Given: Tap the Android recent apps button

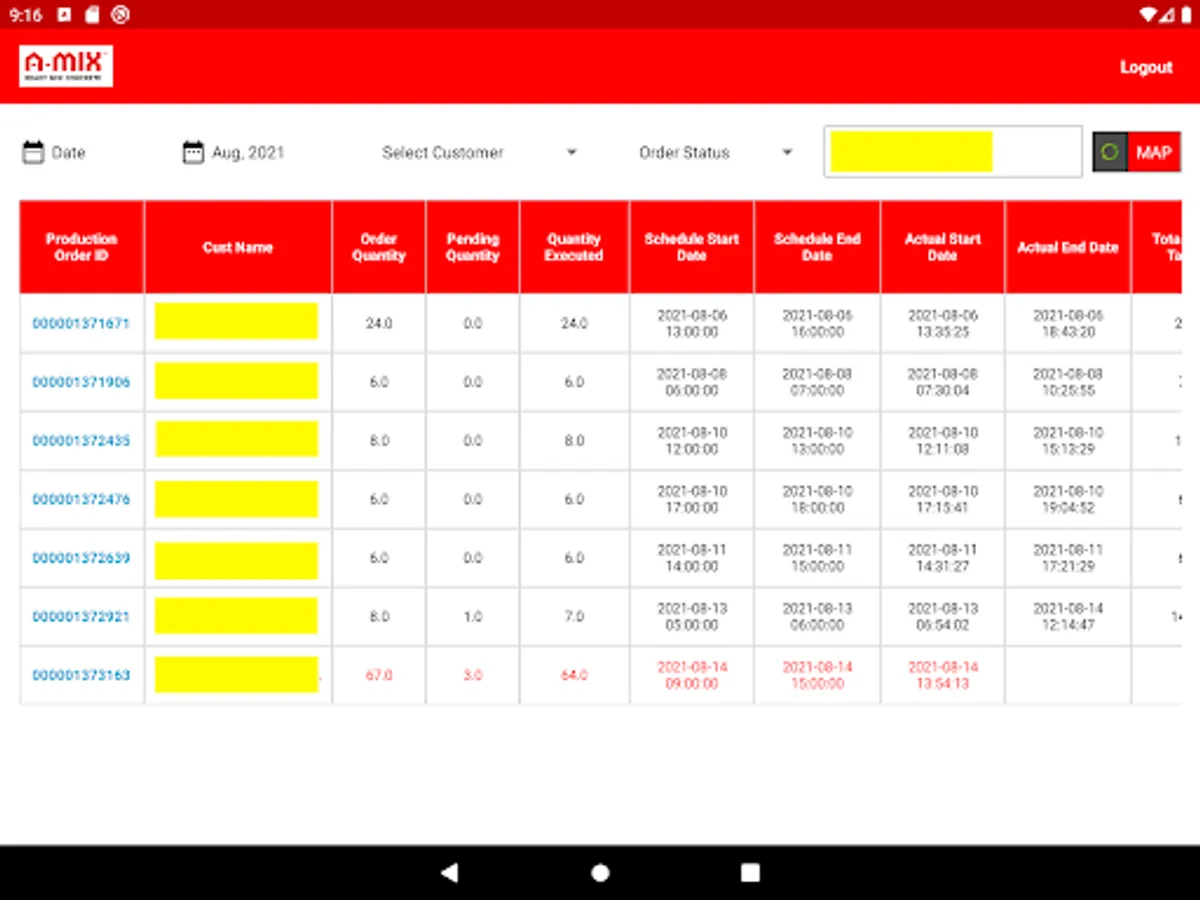Looking at the screenshot, I should [x=750, y=873].
